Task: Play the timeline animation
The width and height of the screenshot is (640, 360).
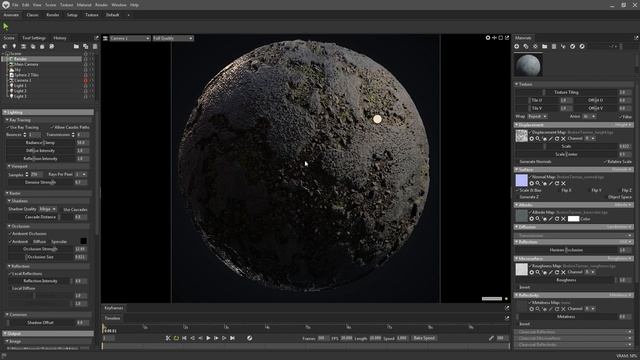Action: pos(208,338)
